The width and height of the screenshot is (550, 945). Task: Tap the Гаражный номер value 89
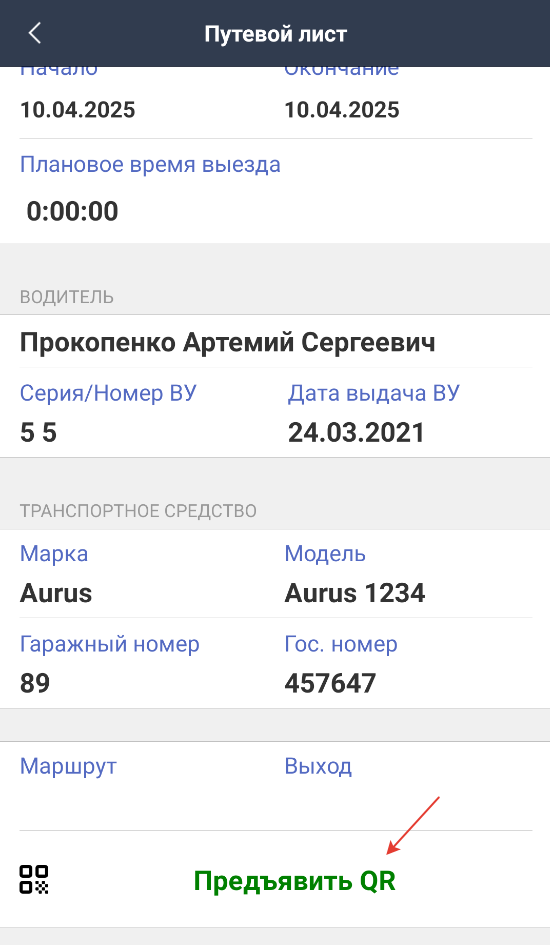click(x=35, y=683)
